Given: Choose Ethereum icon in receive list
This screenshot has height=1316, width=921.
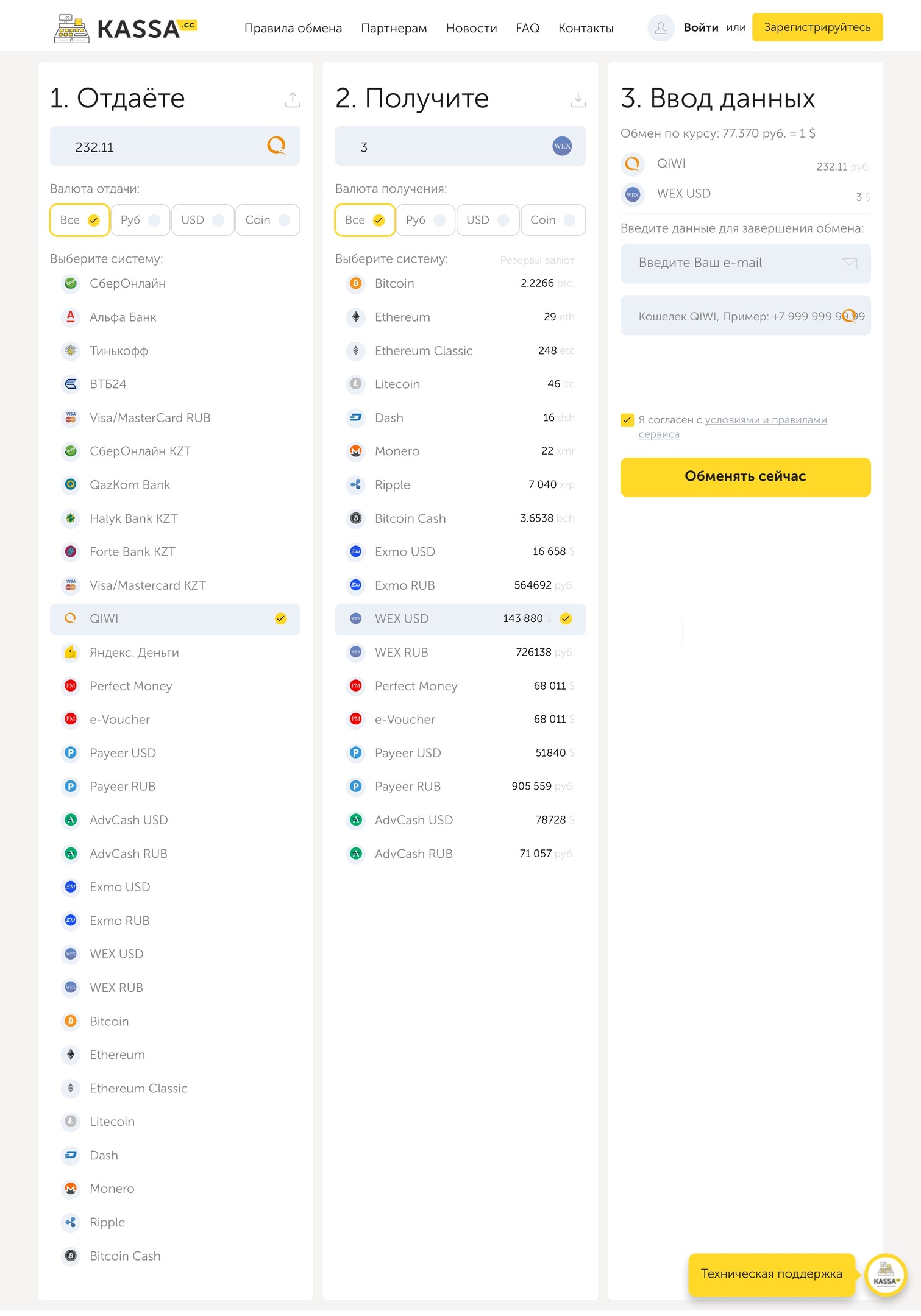Looking at the screenshot, I should click(x=356, y=317).
